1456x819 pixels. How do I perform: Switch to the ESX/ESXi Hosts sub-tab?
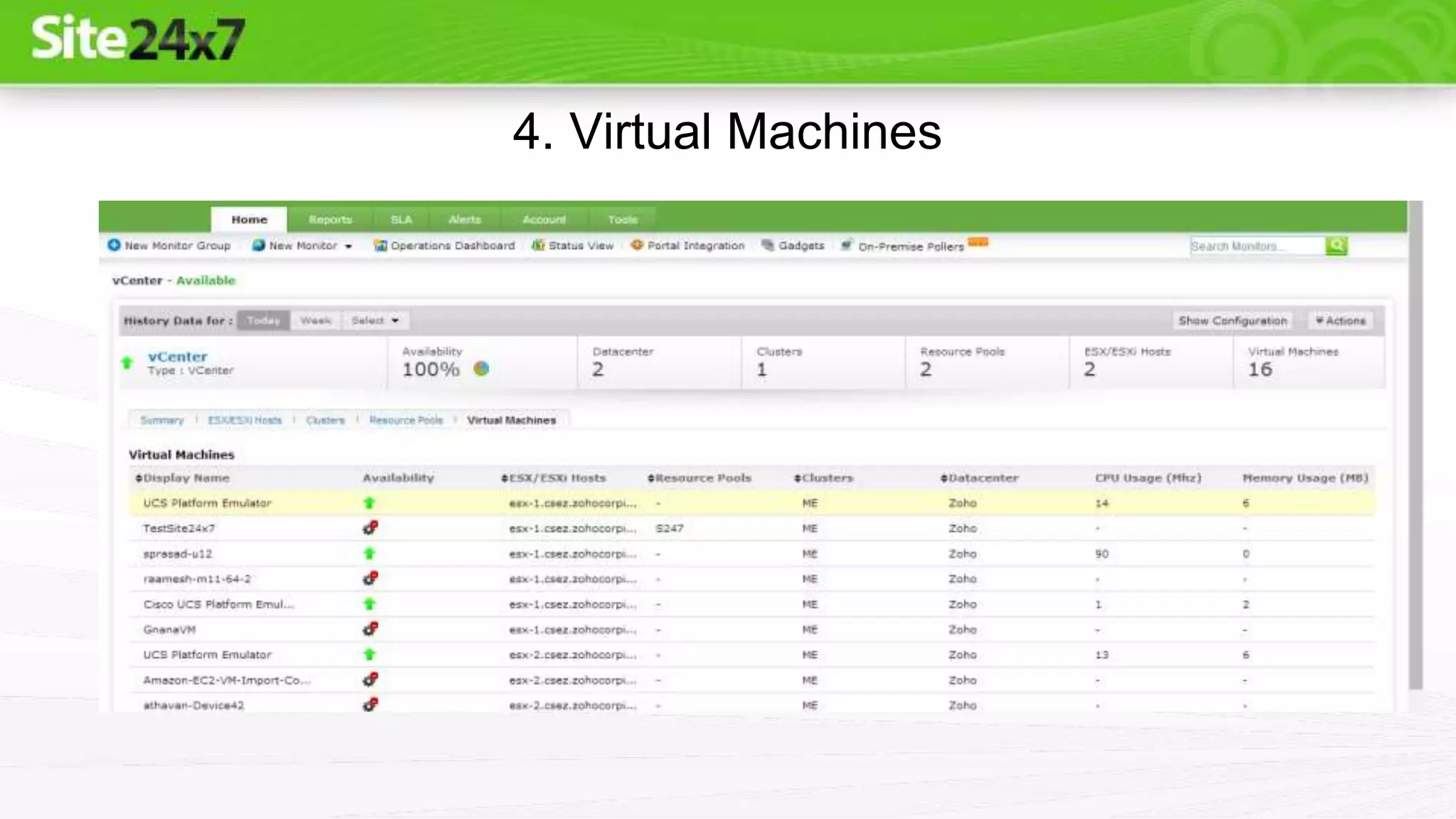(245, 420)
